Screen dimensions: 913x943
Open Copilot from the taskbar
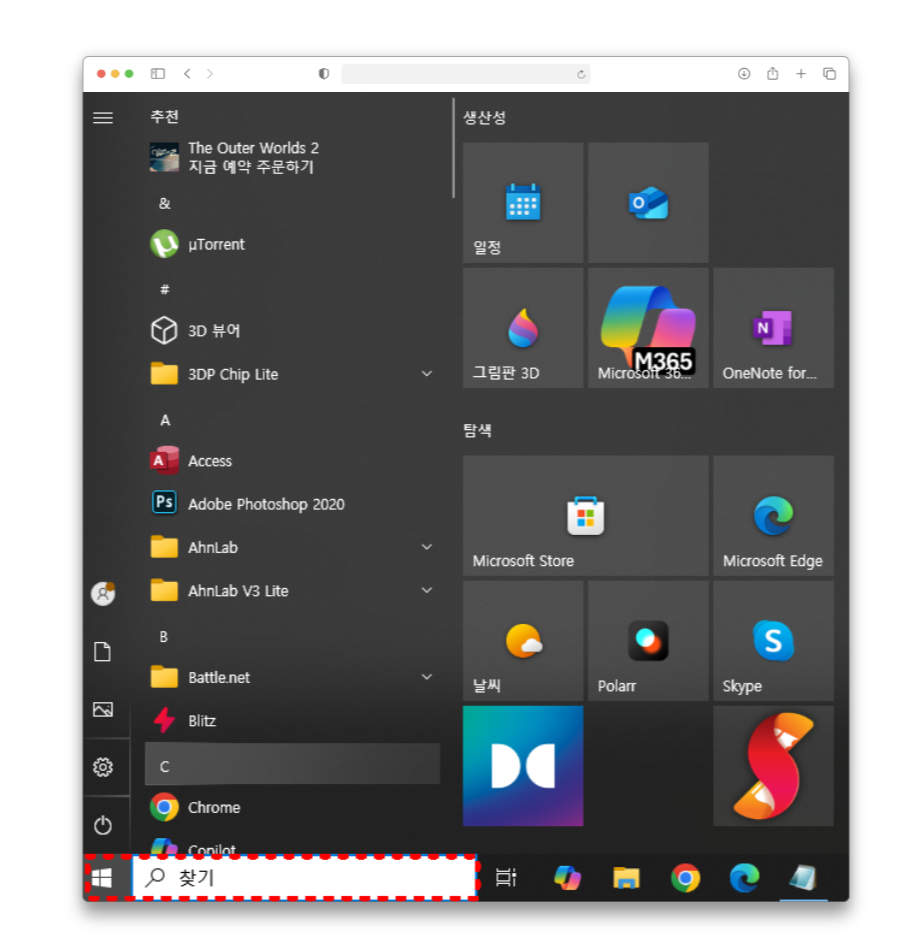[x=567, y=878]
